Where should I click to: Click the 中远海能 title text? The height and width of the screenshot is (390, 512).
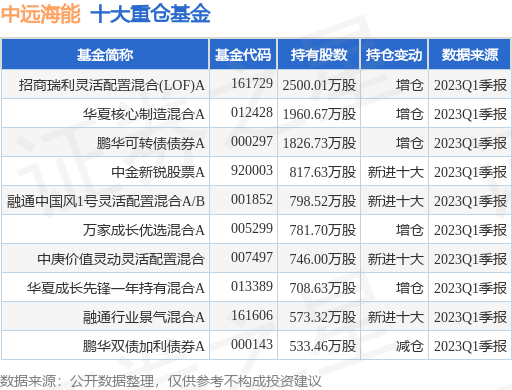click(41, 14)
